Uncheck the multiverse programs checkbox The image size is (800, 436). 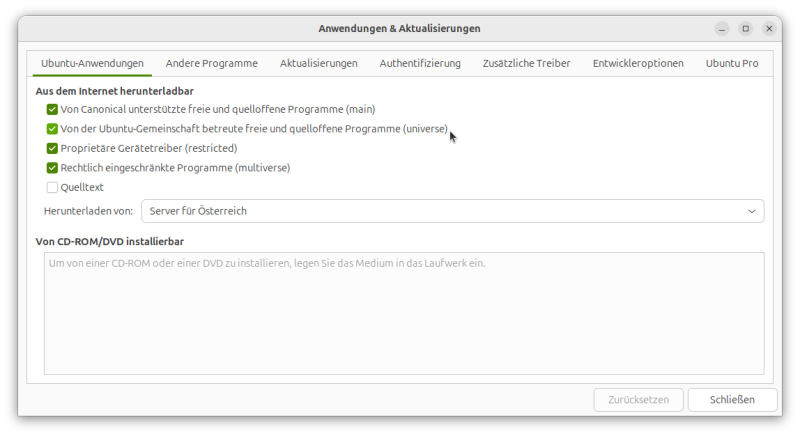(52, 168)
